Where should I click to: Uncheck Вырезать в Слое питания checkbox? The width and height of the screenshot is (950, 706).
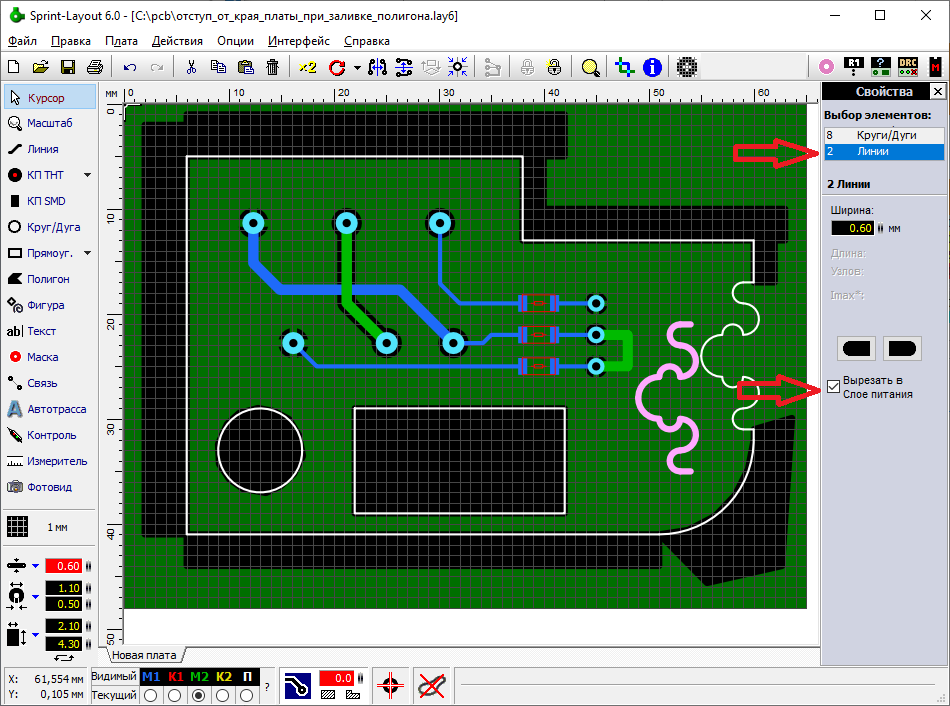834,386
